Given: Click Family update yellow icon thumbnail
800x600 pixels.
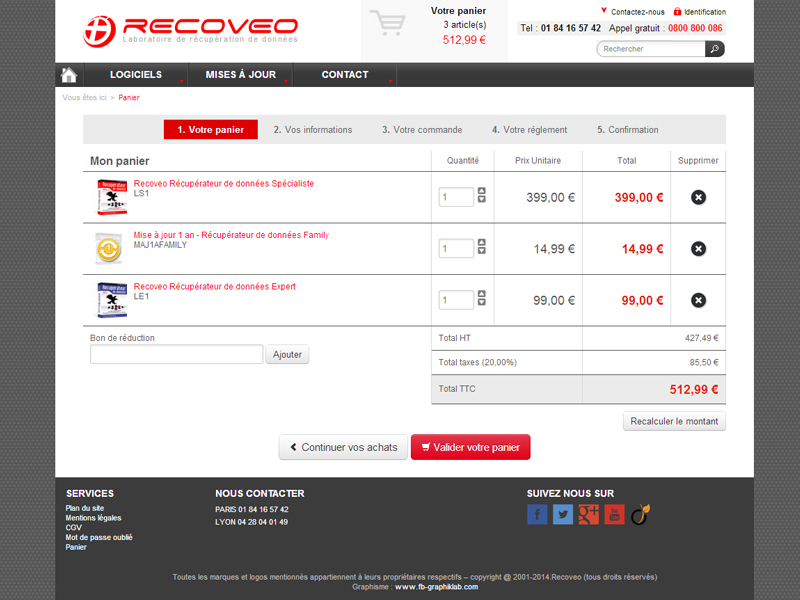Looking at the screenshot, I should pyautogui.click(x=109, y=249).
